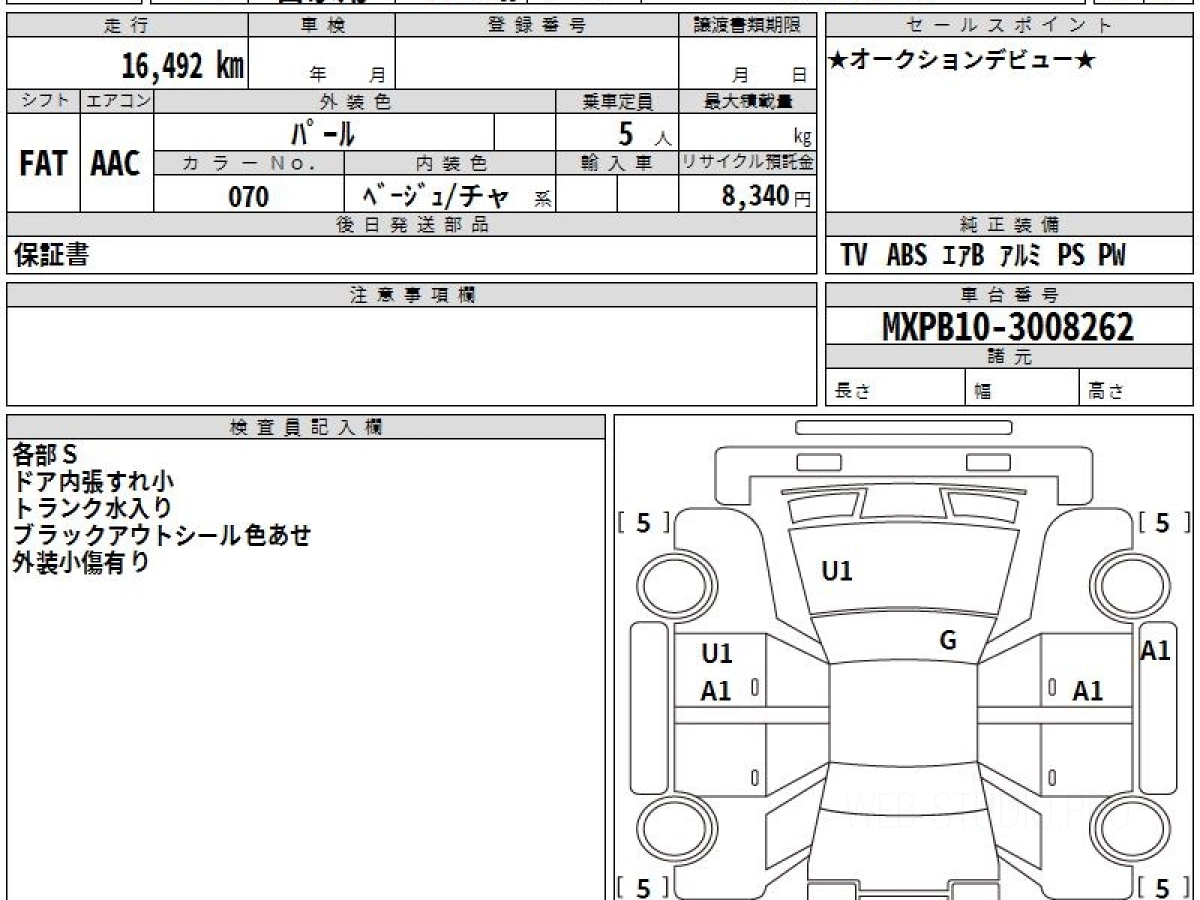Click the エアコン label
Viewport: 1200px width, 900px height.
pos(117,101)
